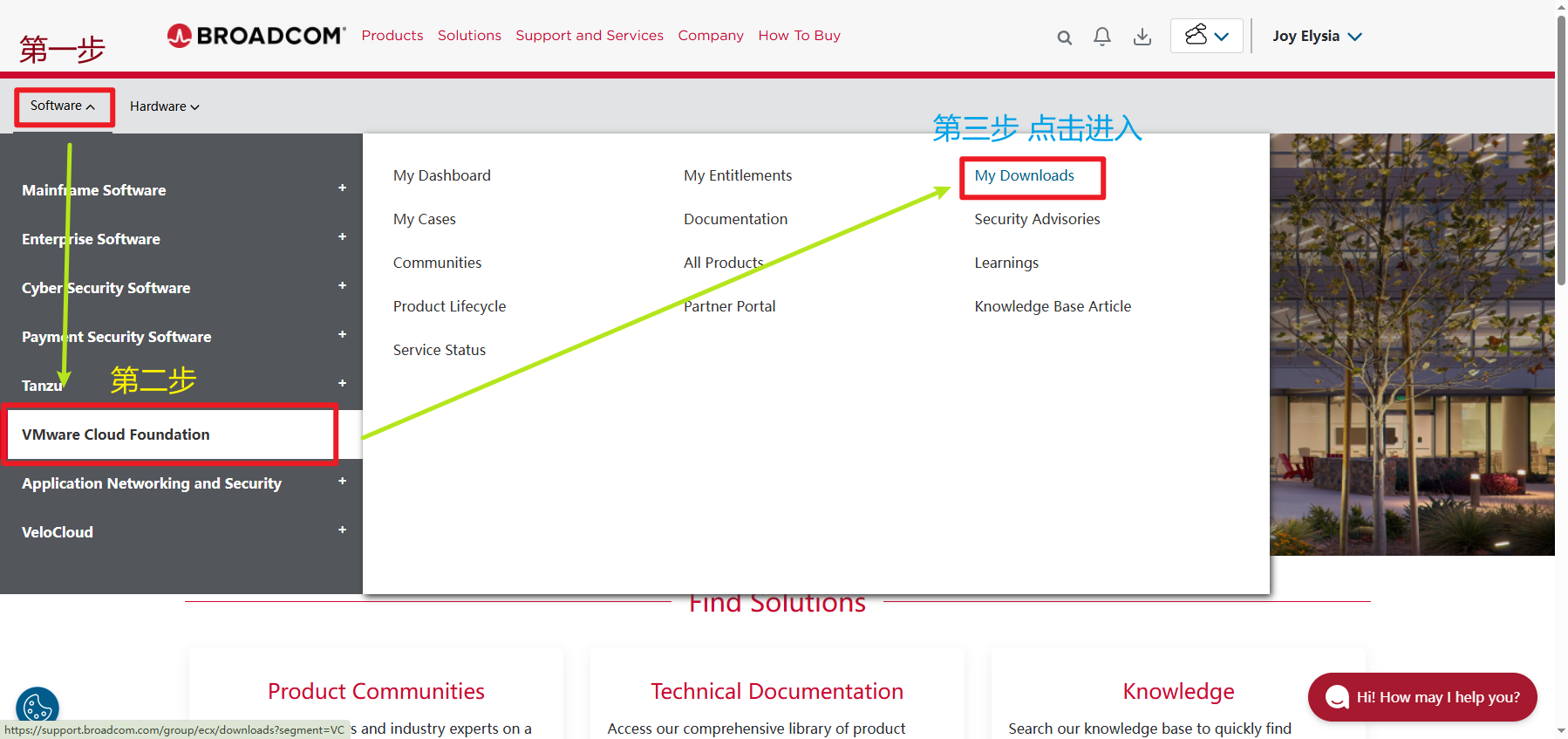Image resolution: width=1568 pixels, height=739 pixels.
Task: Select Payment Security Software category
Action: pos(116,337)
